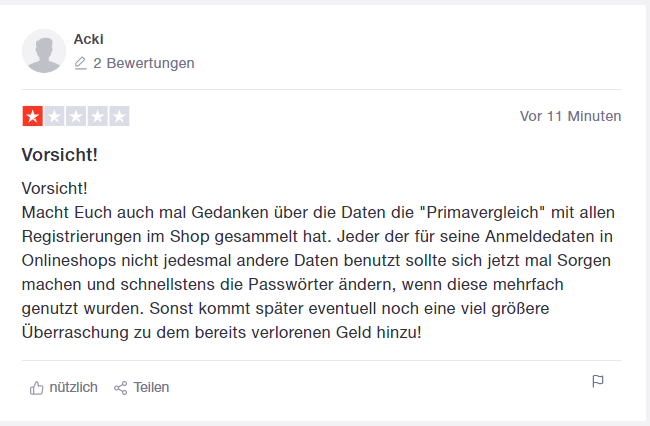Click the fifth grey rating star

119,116
